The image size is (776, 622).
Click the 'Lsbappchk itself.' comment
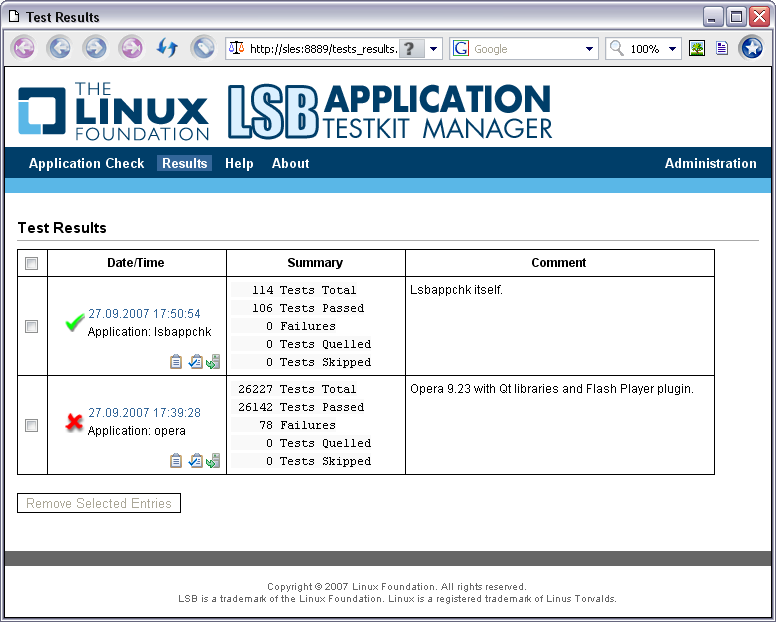456,289
